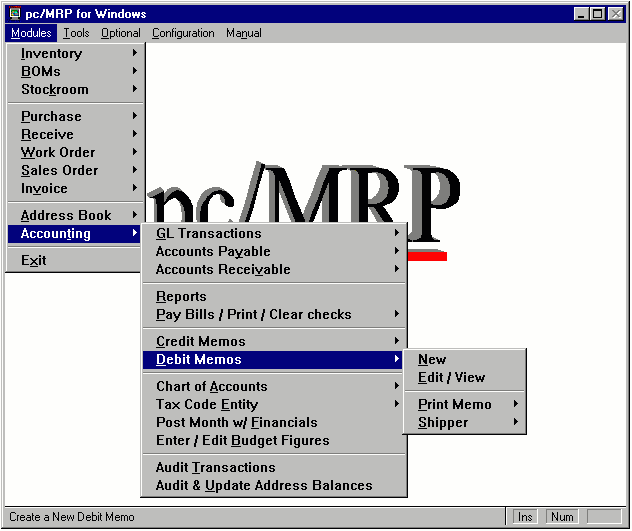
Task: Expand the Purchase submenu
Action: (75, 116)
